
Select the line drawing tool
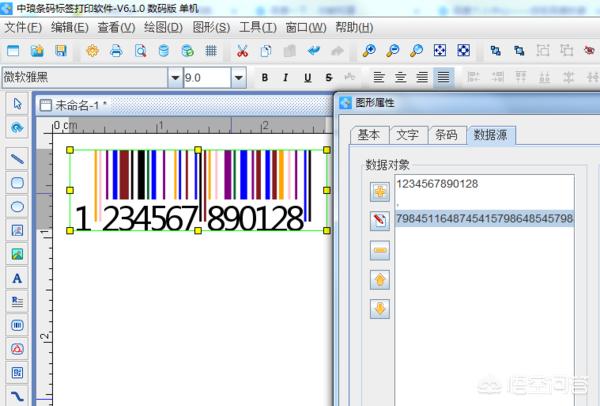pyautogui.click(x=17, y=159)
